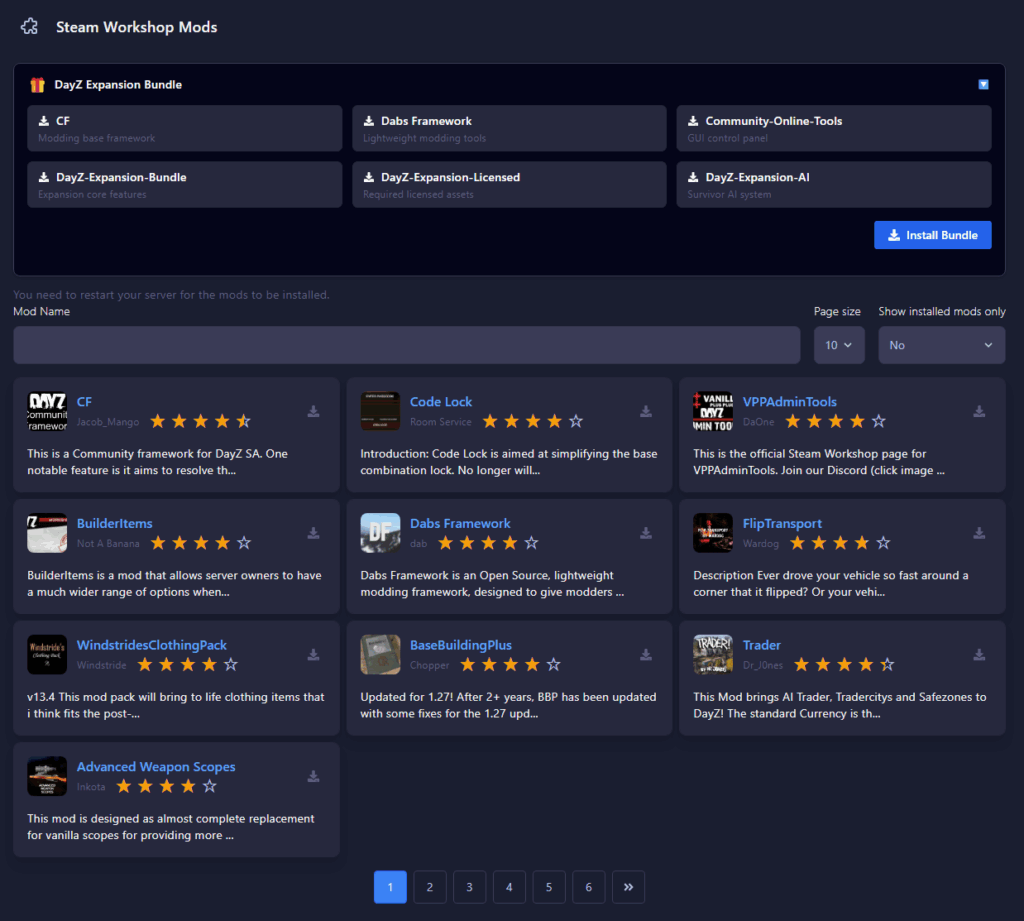
Task: Open the WindstridesClothingPack mod link
Action: [x=152, y=645]
